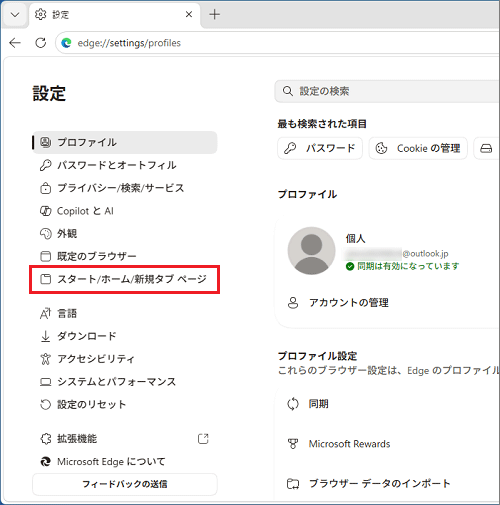Click the 設定の検索 search box
500x505 pixels.
pos(387,91)
